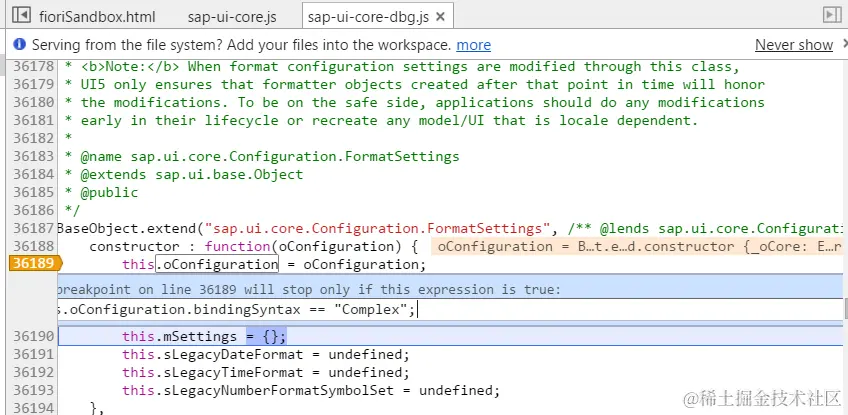
Task: Set breakpoint on line number 36188
Action: (34, 246)
